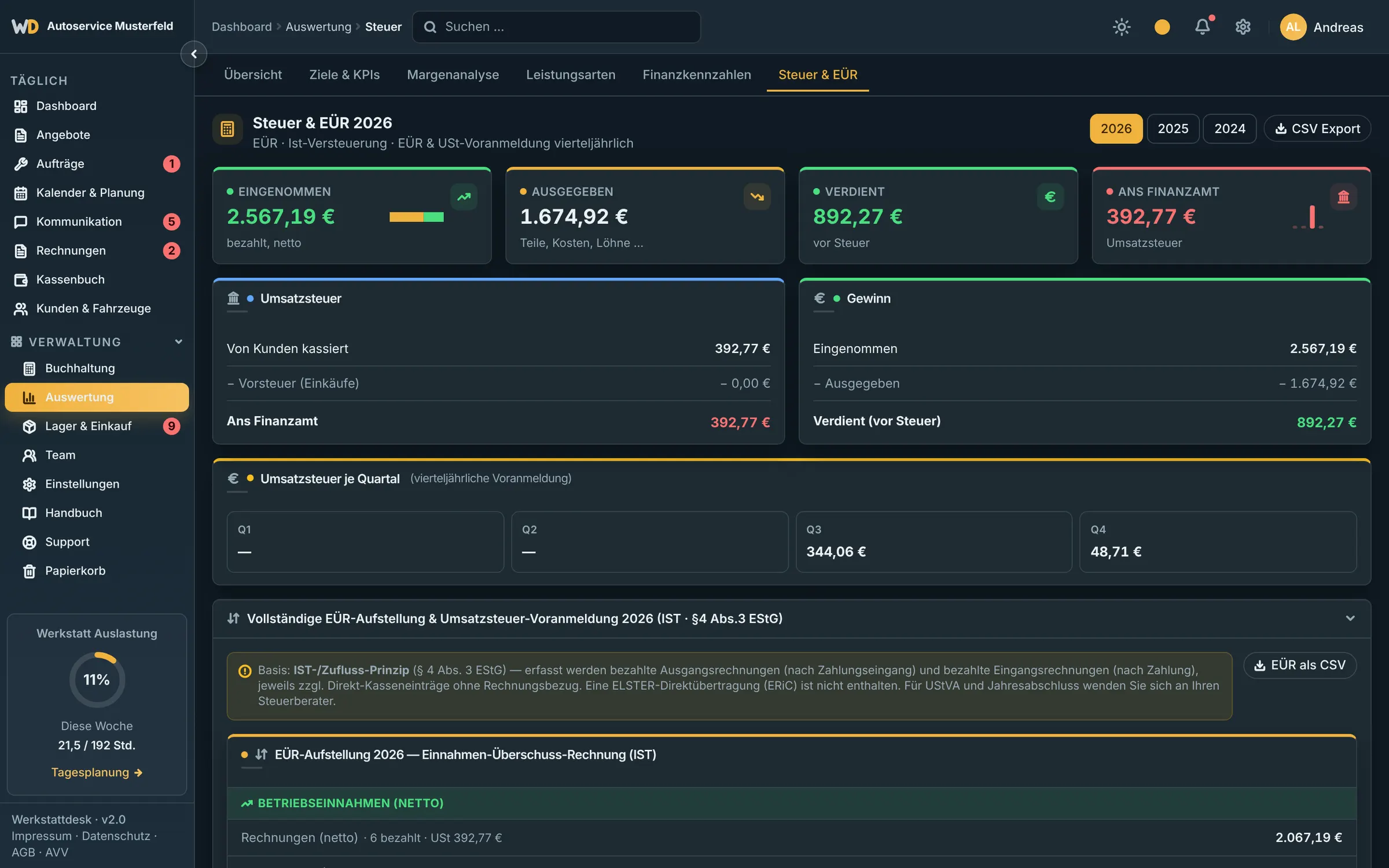This screenshot has height=868, width=1389.
Task: Open Support in the sidebar
Action: coord(97,542)
